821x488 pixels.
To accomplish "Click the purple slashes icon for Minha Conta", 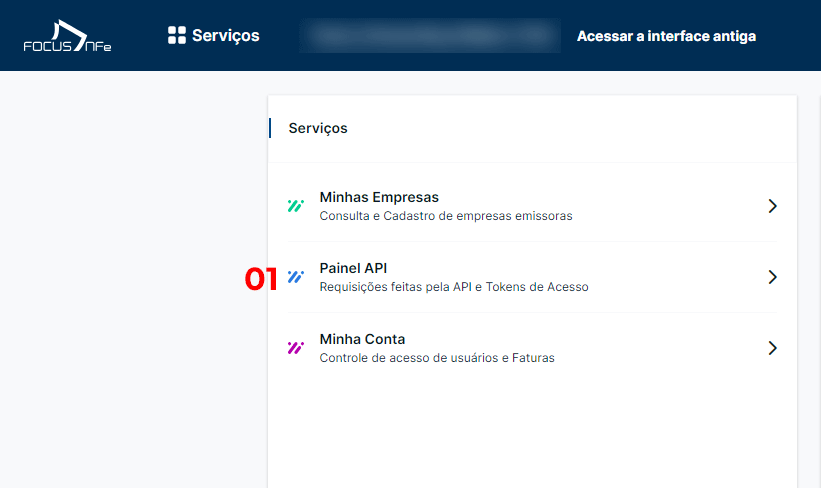I will click(x=295, y=348).
